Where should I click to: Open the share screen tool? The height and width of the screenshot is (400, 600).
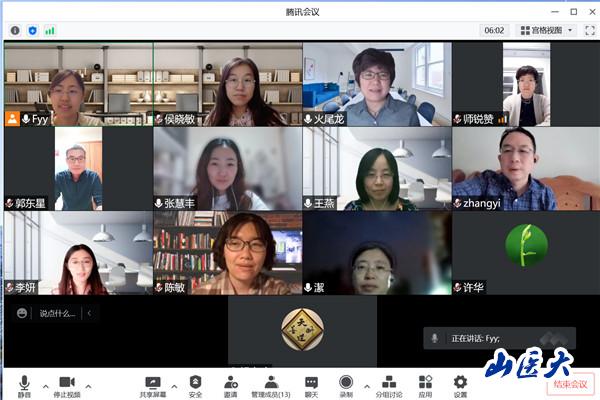[x=153, y=384]
